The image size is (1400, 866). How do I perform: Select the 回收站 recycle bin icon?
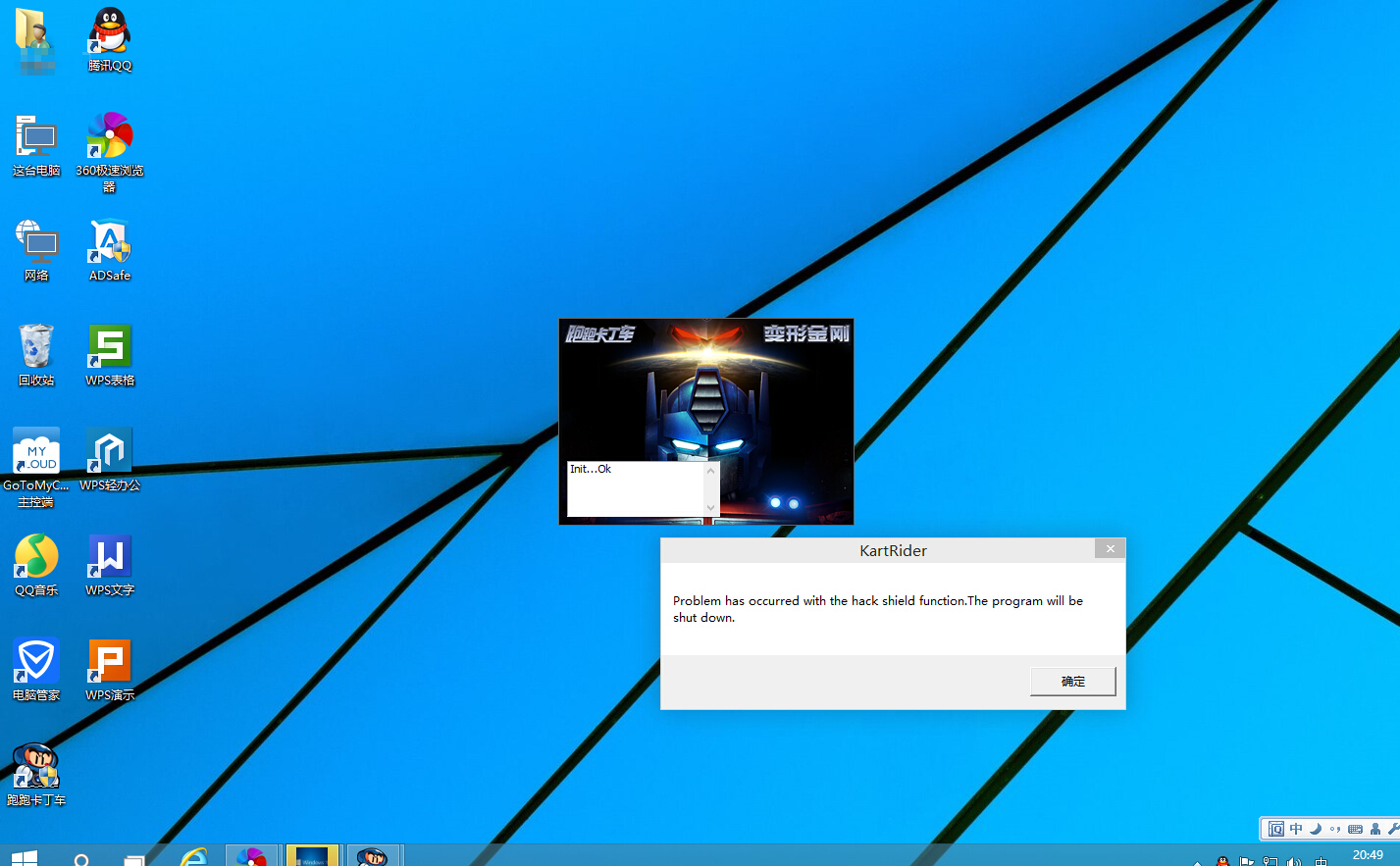[36, 354]
